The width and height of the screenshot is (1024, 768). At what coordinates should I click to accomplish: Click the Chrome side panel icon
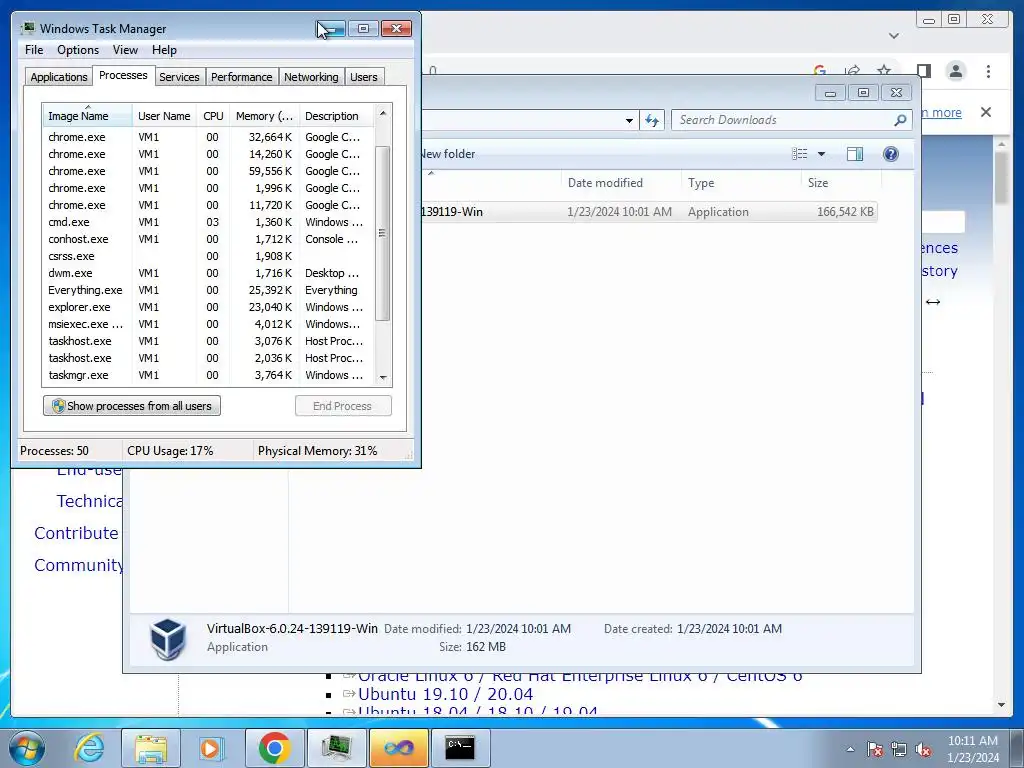(x=923, y=71)
